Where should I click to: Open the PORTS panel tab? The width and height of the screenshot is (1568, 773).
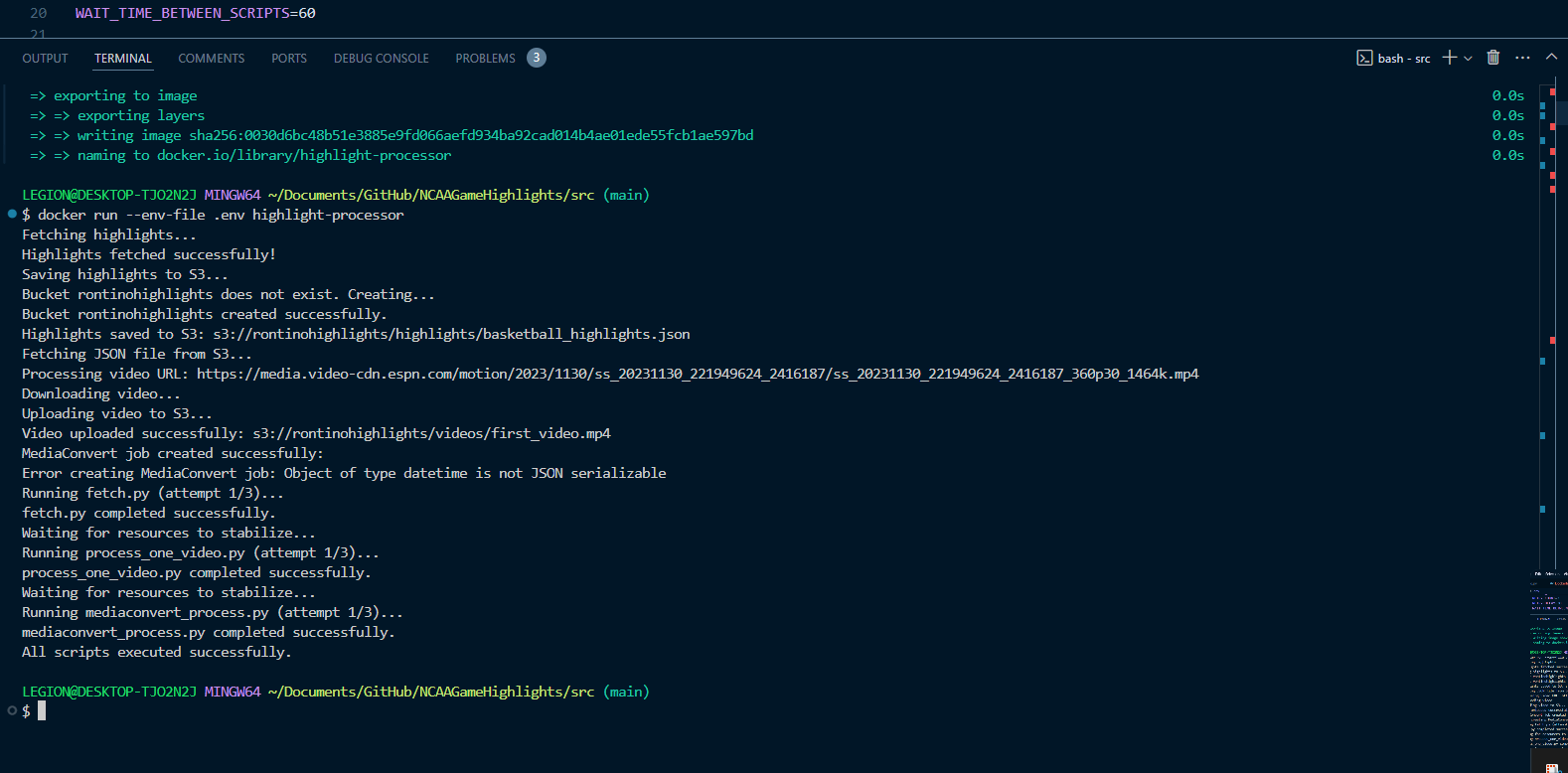pyautogui.click(x=289, y=59)
